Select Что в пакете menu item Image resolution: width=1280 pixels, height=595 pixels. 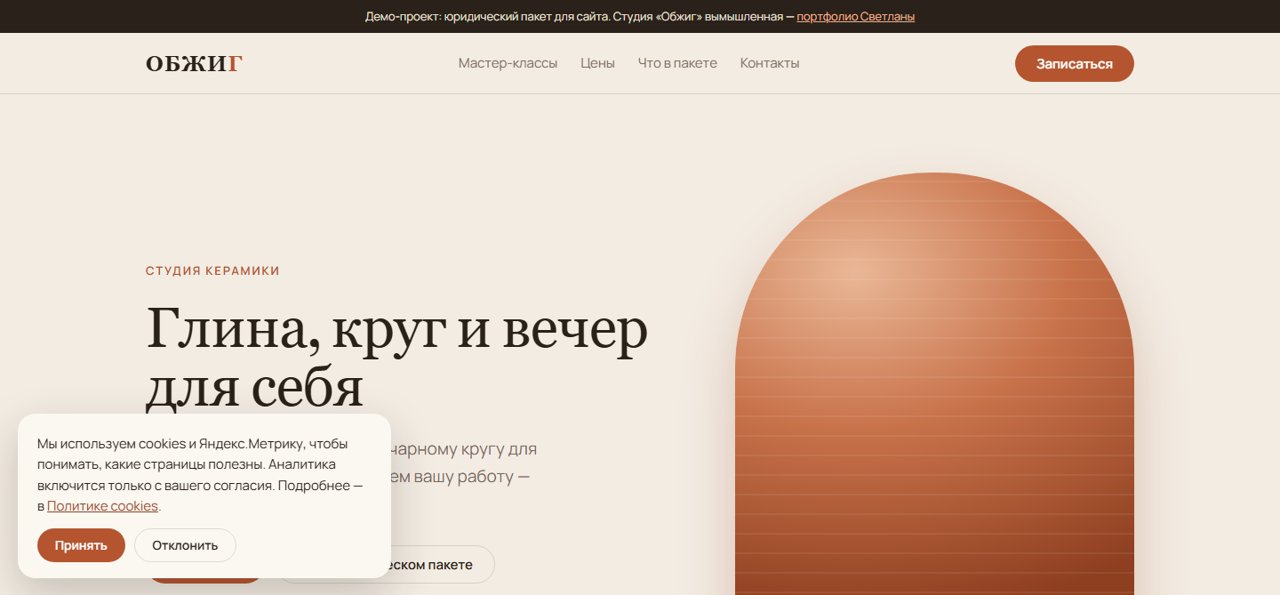pyautogui.click(x=677, y=63)
